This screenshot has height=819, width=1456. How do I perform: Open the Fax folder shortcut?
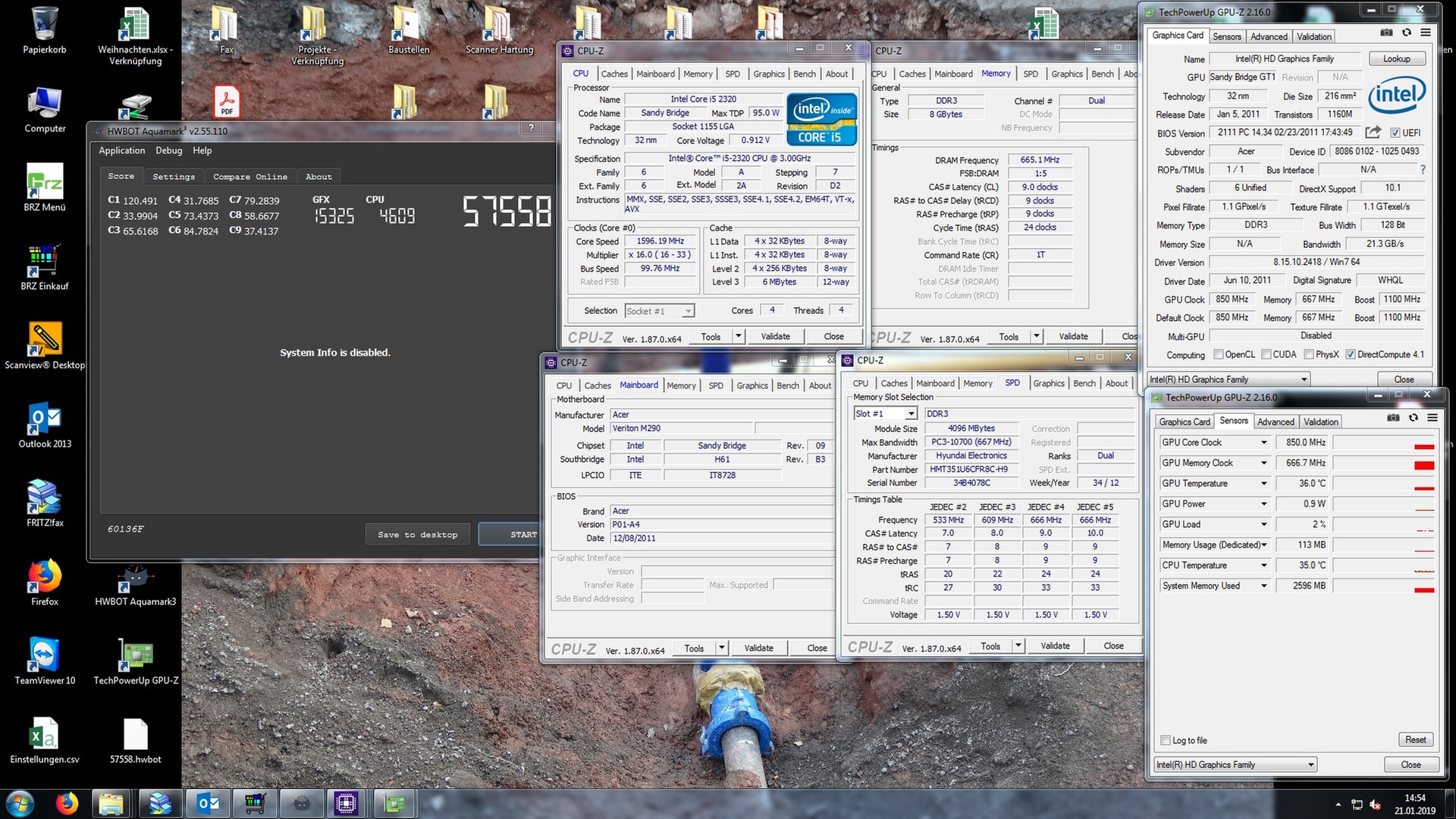tap(226, 30)
